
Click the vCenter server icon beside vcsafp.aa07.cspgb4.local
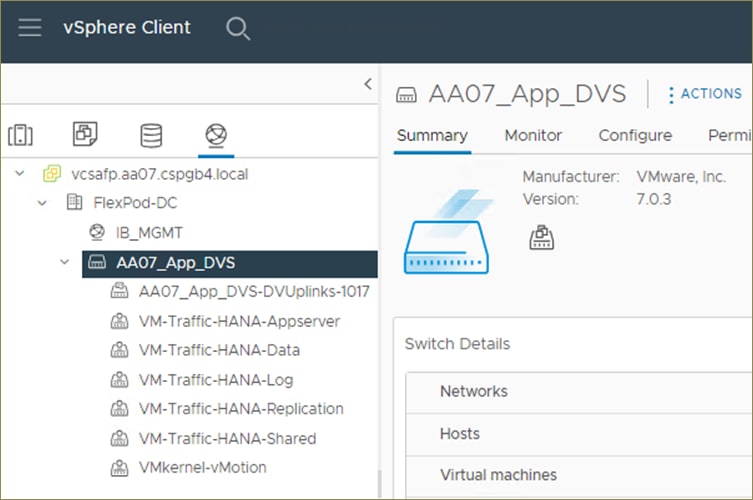(52, 173)
